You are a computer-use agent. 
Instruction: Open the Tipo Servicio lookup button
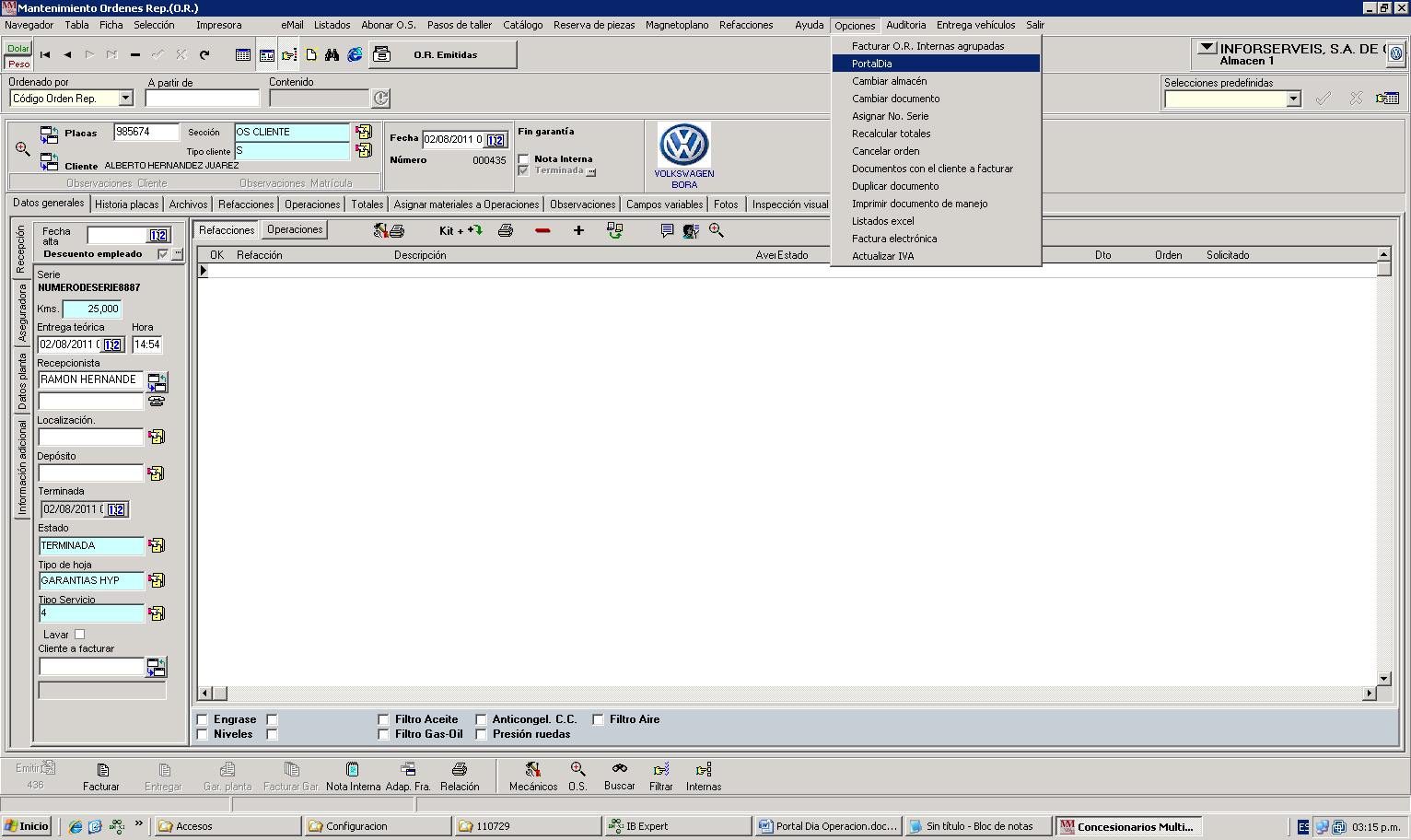click(157, 613)
